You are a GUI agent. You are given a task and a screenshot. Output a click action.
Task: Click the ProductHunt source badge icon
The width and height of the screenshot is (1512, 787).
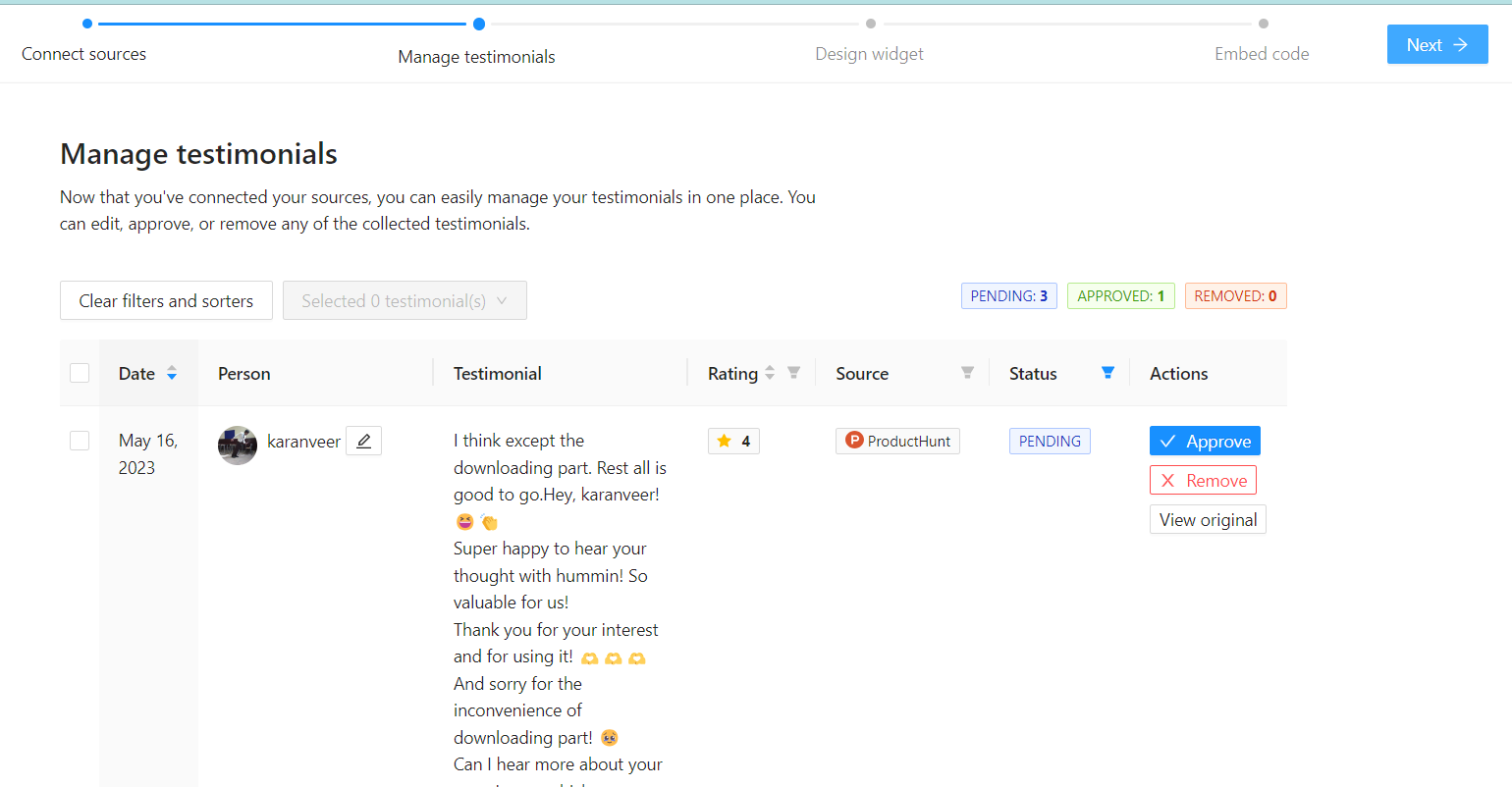pos(854,441)
